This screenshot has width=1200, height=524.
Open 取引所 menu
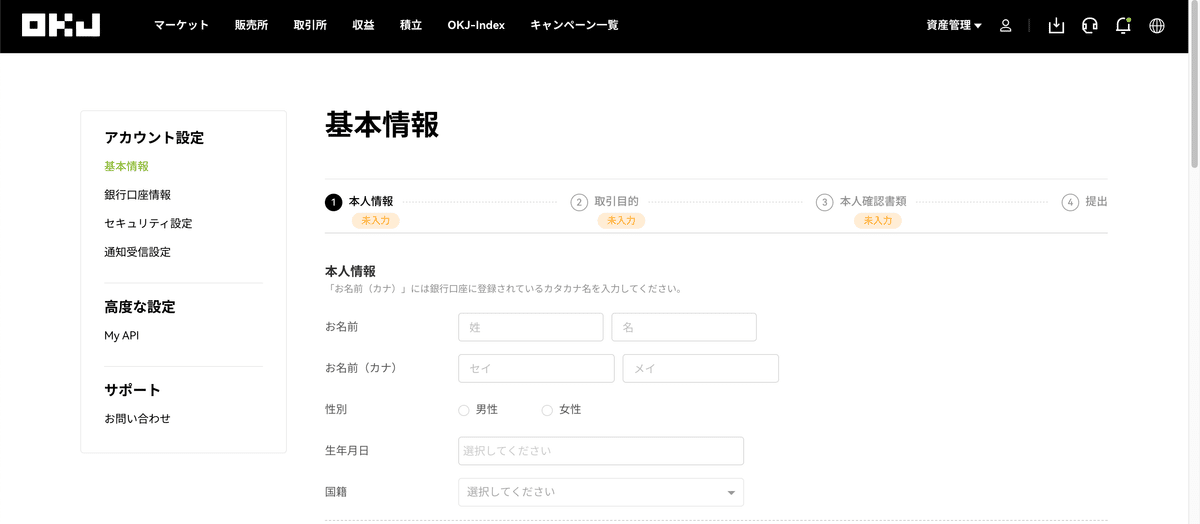[x=310, y=25]
